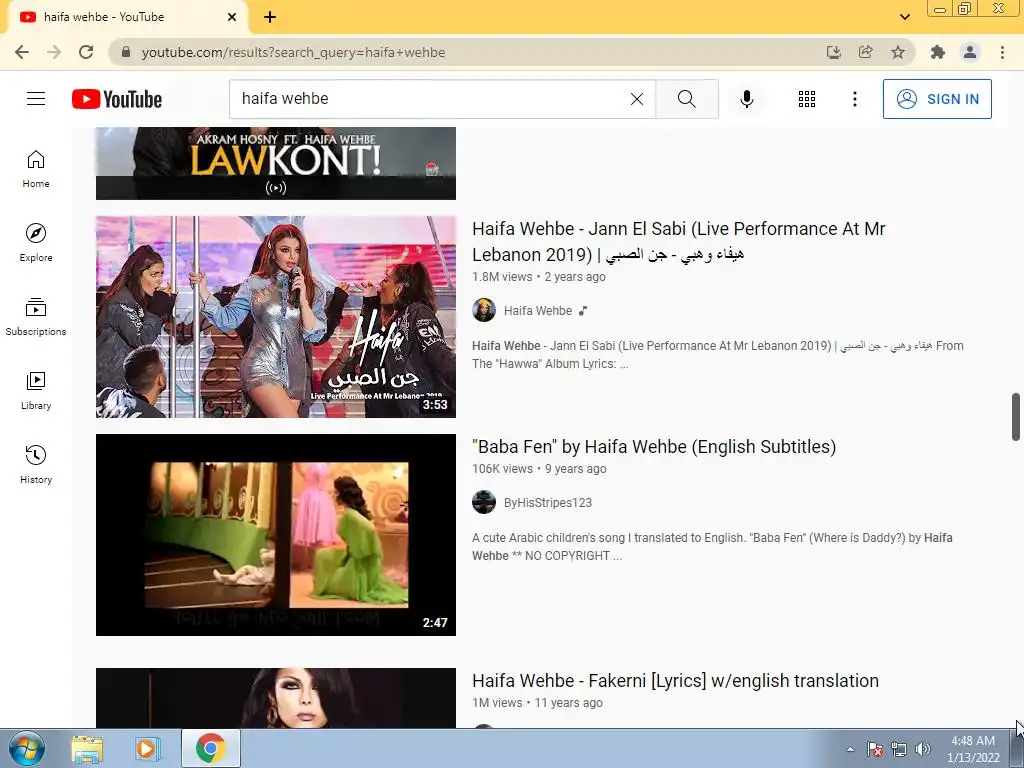1024x768 pixels.
Task: Start voice search with the microphone icon
Action: point(746,99)
